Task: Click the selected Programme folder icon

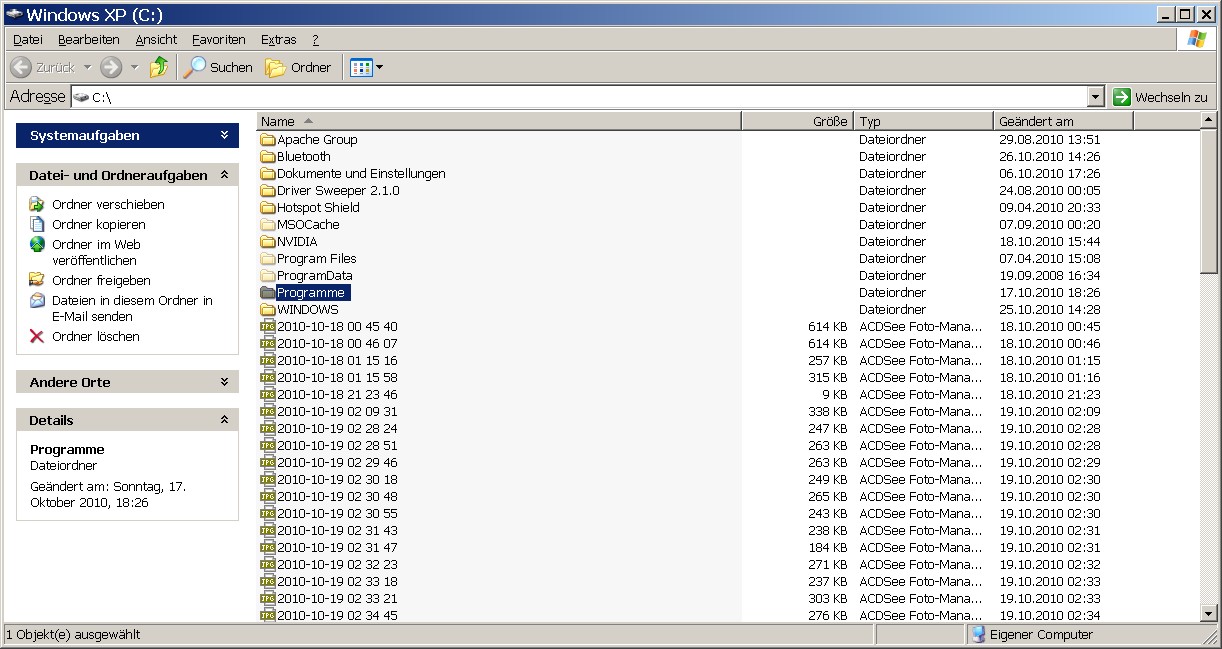Action: (x=267, y=293)
